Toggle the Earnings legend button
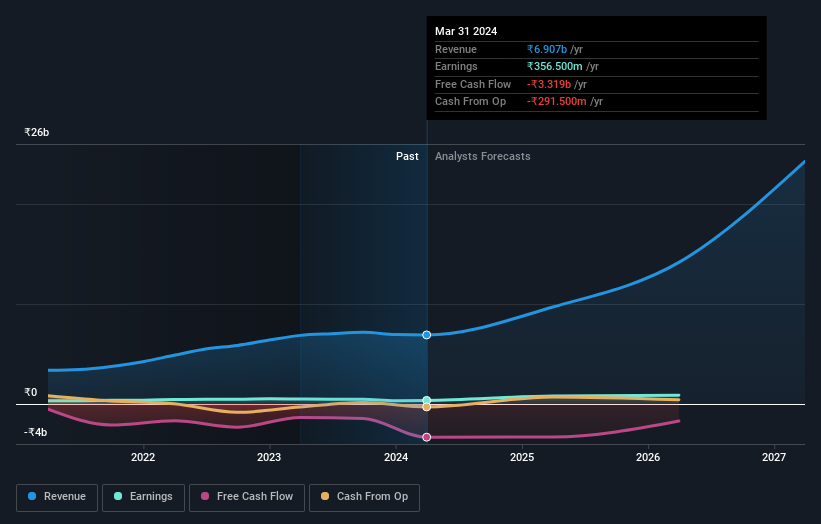 click(143, 497)
